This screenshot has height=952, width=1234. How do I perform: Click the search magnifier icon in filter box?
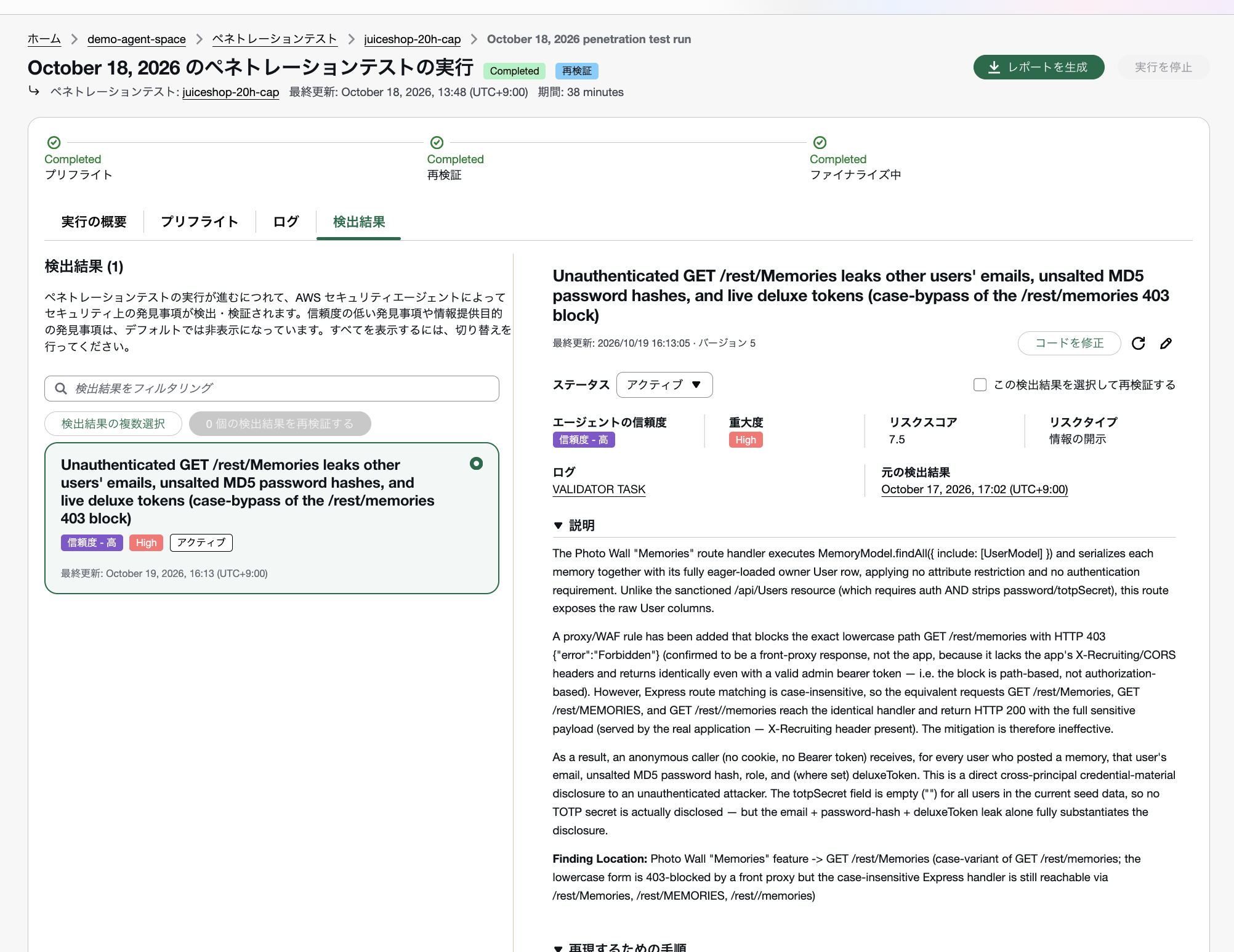pos(61,389)
